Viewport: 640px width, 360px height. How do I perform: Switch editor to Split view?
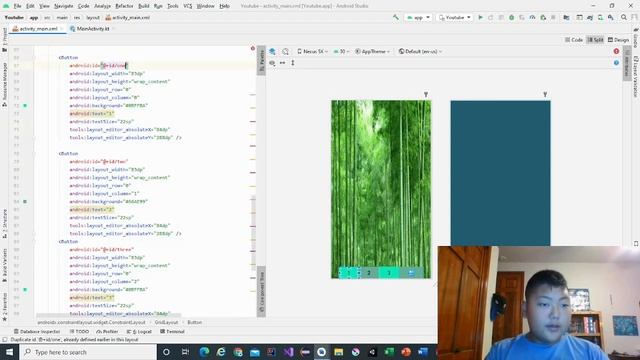tap(595, 40)
